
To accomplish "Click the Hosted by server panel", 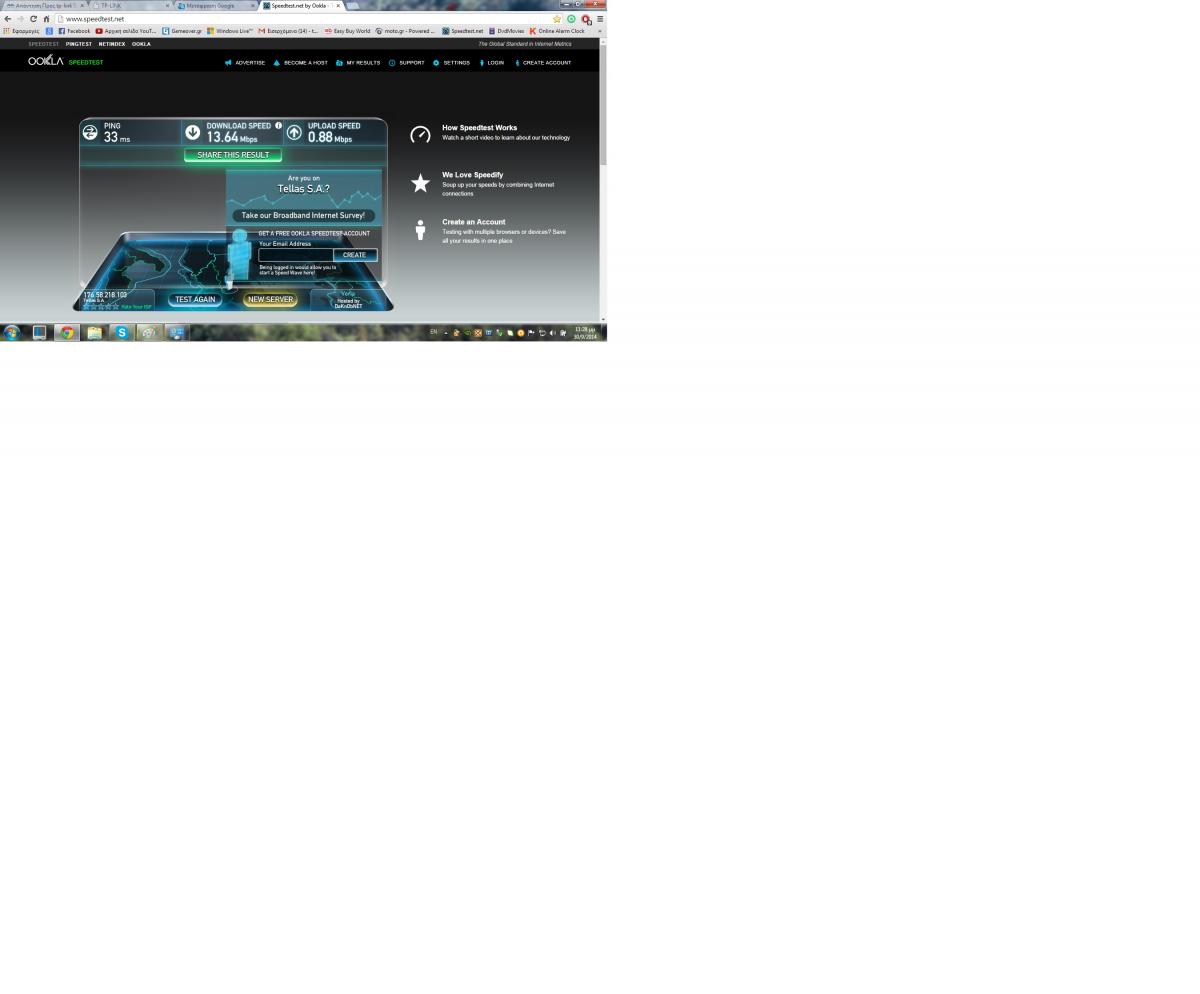I will 348,300.
